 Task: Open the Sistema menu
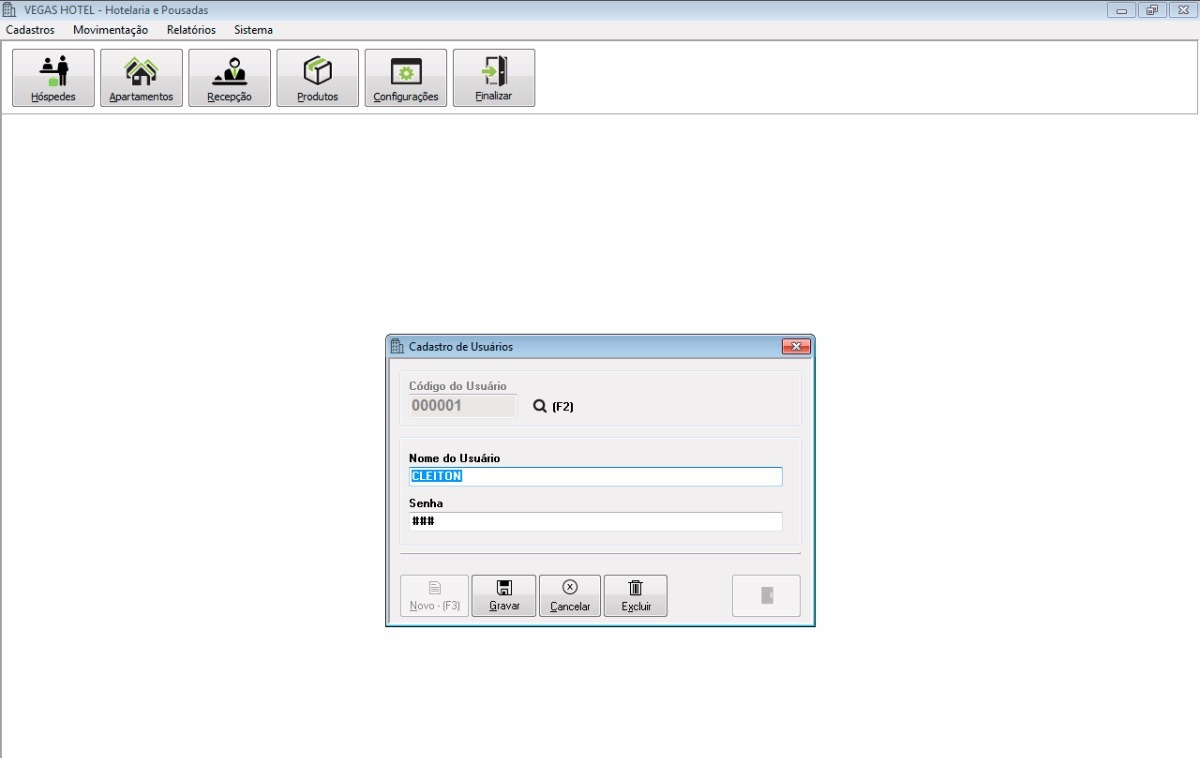[253, 30]
